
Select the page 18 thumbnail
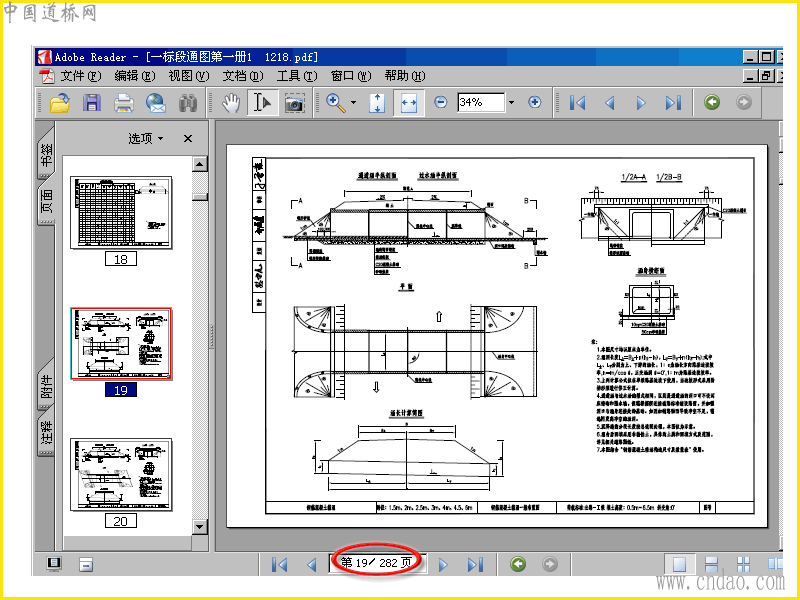click(x=121, y=213)
